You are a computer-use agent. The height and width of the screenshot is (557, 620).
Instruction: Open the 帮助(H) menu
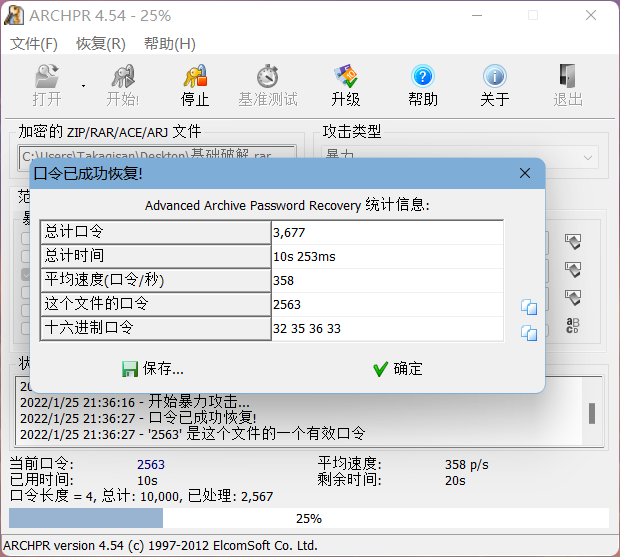coord(170,43)
